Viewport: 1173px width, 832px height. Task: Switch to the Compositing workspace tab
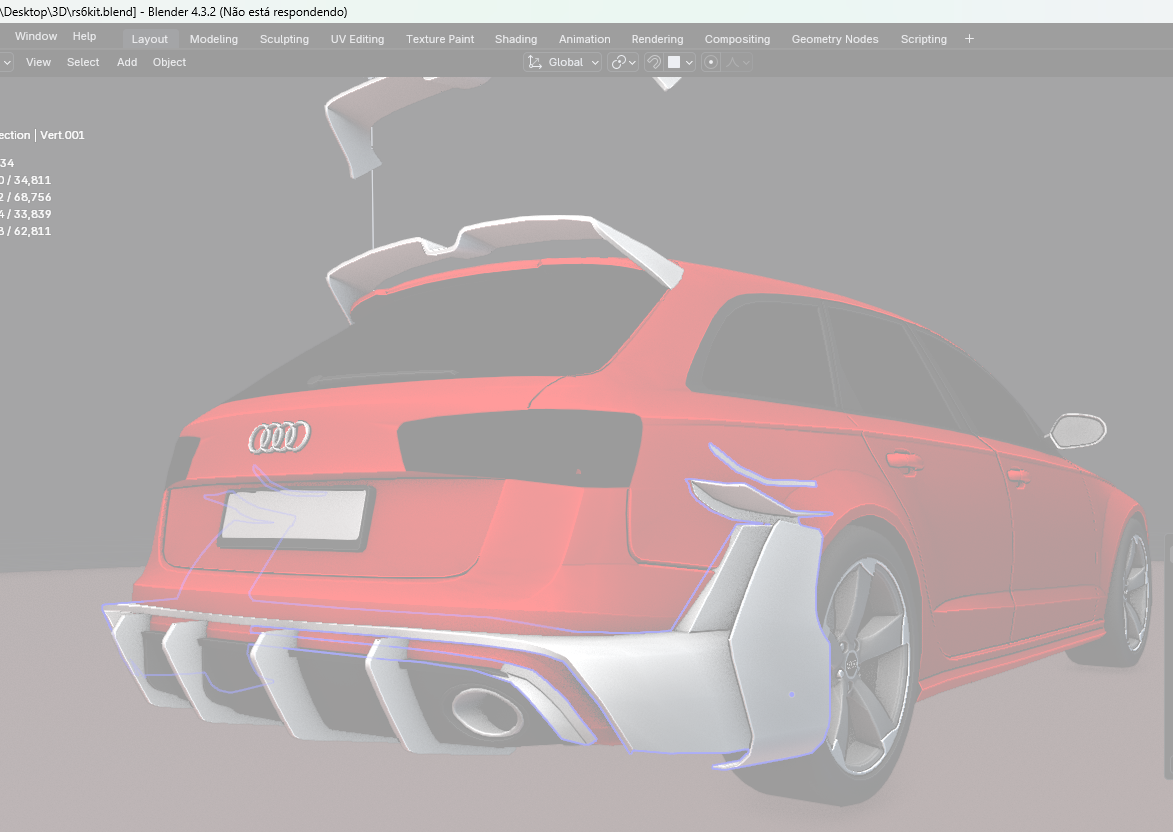pyautogui.click(x=738, y=39)
